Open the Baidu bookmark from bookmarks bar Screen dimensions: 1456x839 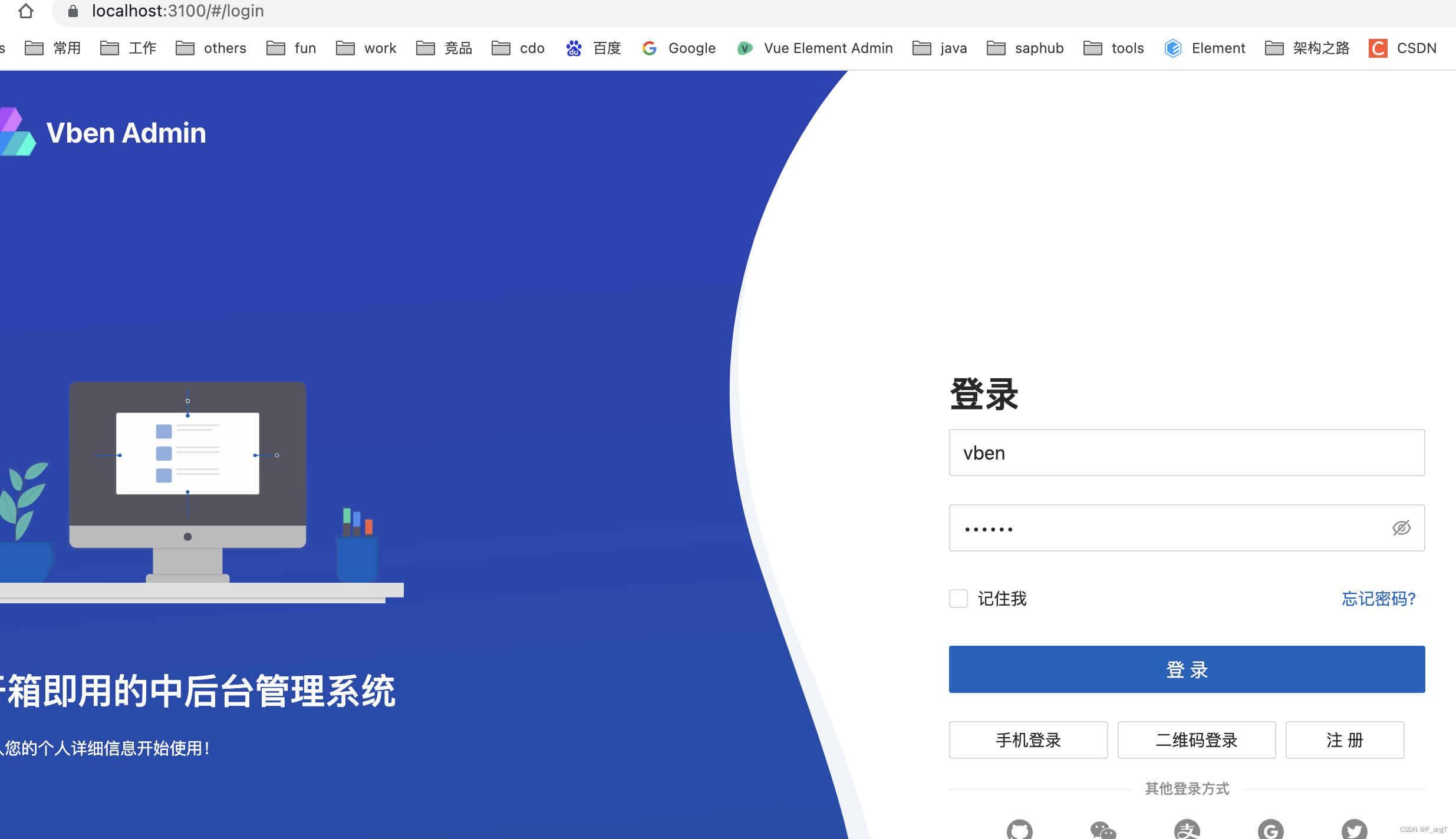594,48
